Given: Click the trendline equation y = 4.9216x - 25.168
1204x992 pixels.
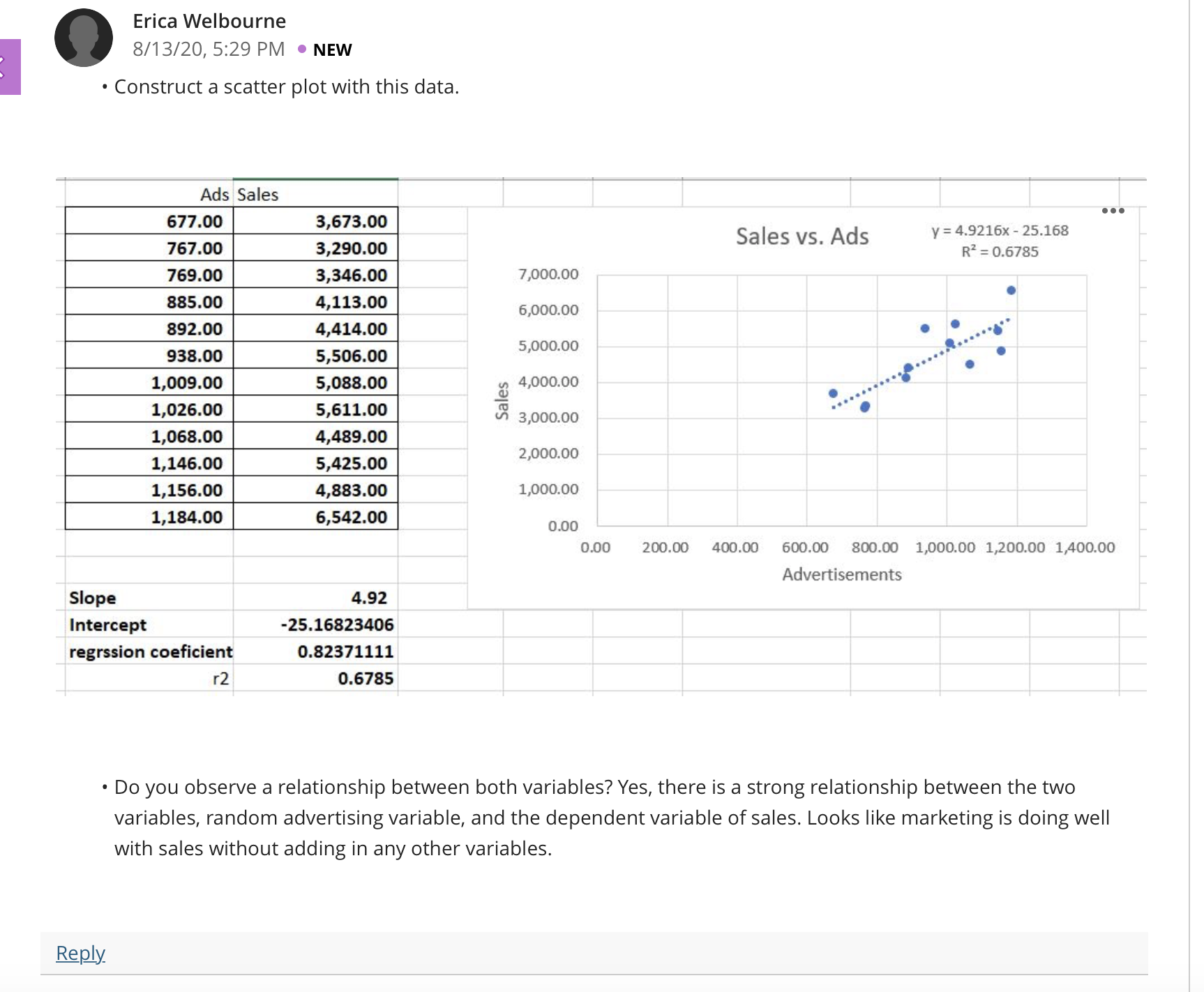Looking at the screenshot, I should coord(1000,230).
